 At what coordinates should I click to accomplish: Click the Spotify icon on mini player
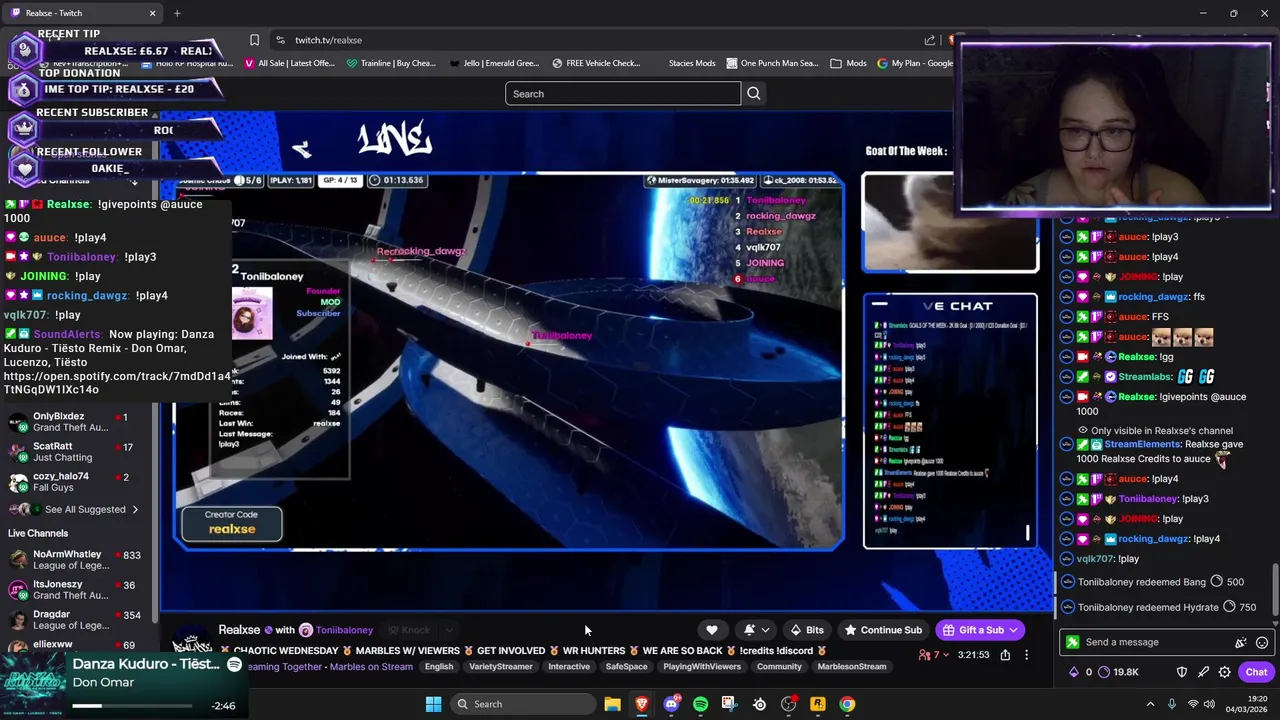234,665
